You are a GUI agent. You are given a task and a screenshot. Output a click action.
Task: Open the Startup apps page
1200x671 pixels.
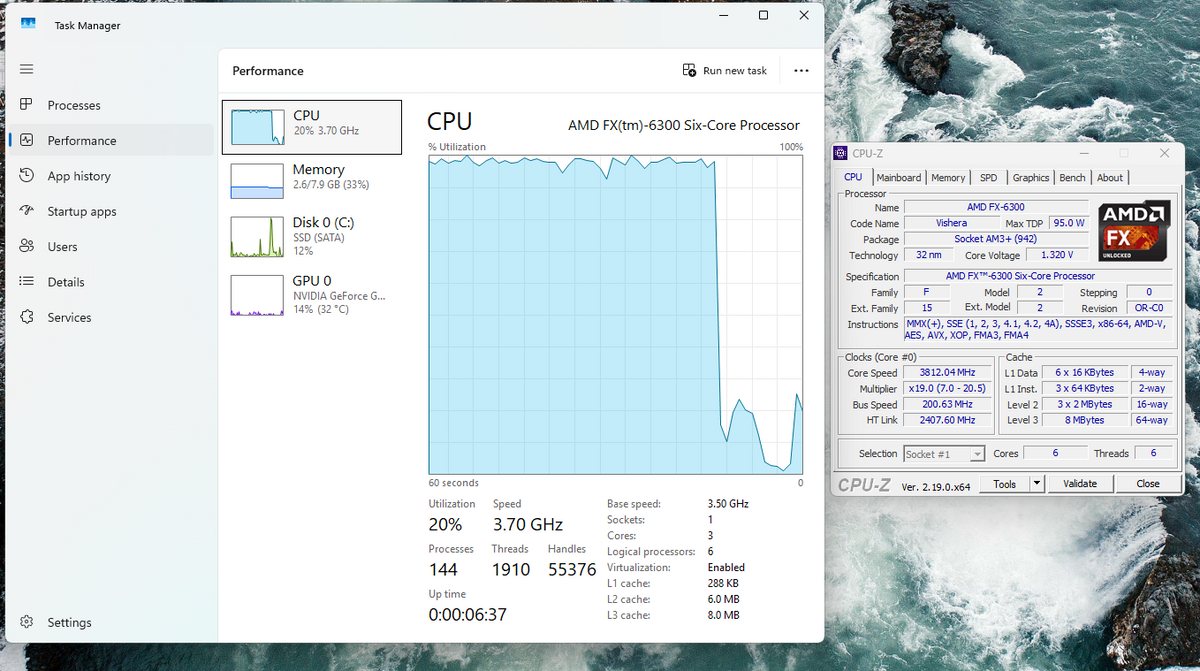pos(110,211)
